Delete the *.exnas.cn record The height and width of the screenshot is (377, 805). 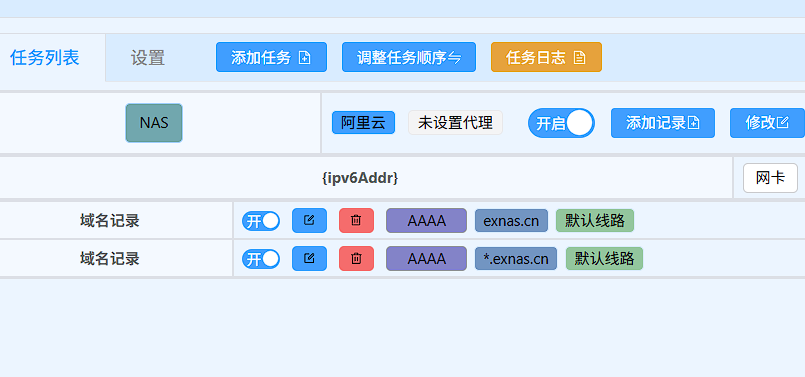356,258
